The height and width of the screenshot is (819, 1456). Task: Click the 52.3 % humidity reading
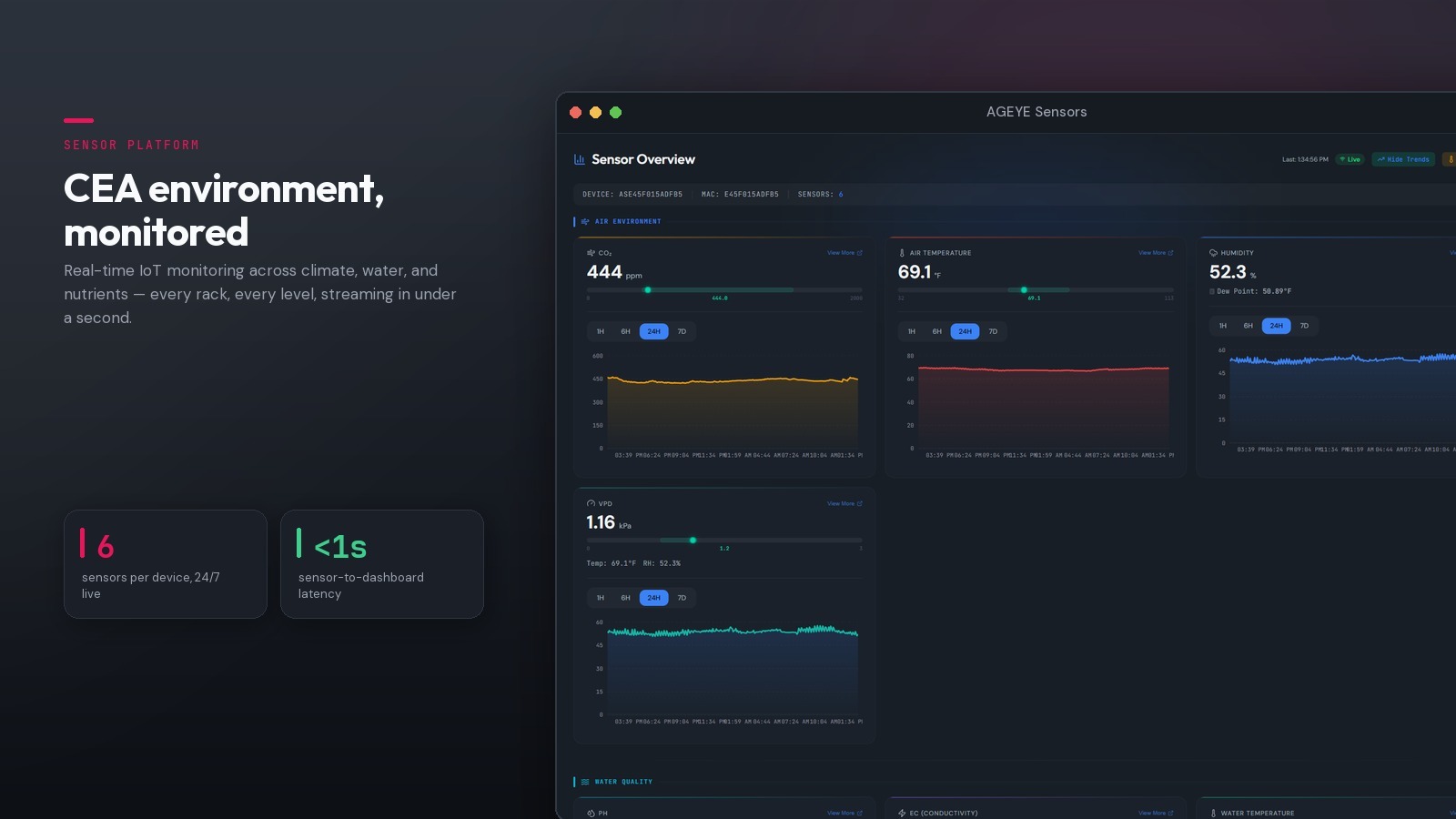click(1232, 272)
